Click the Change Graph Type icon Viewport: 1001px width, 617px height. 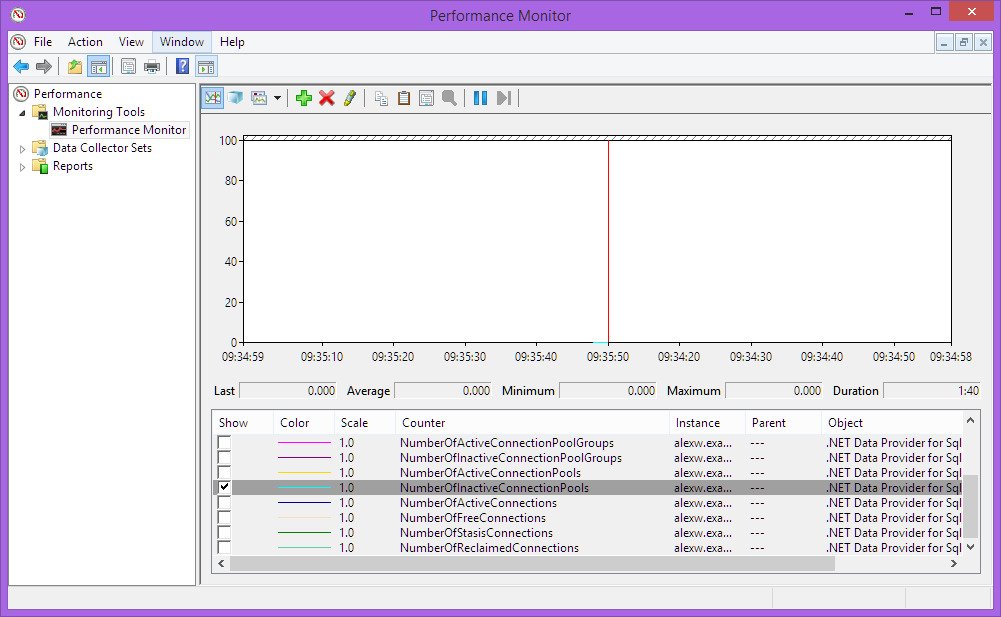click(x=259, y=98)
